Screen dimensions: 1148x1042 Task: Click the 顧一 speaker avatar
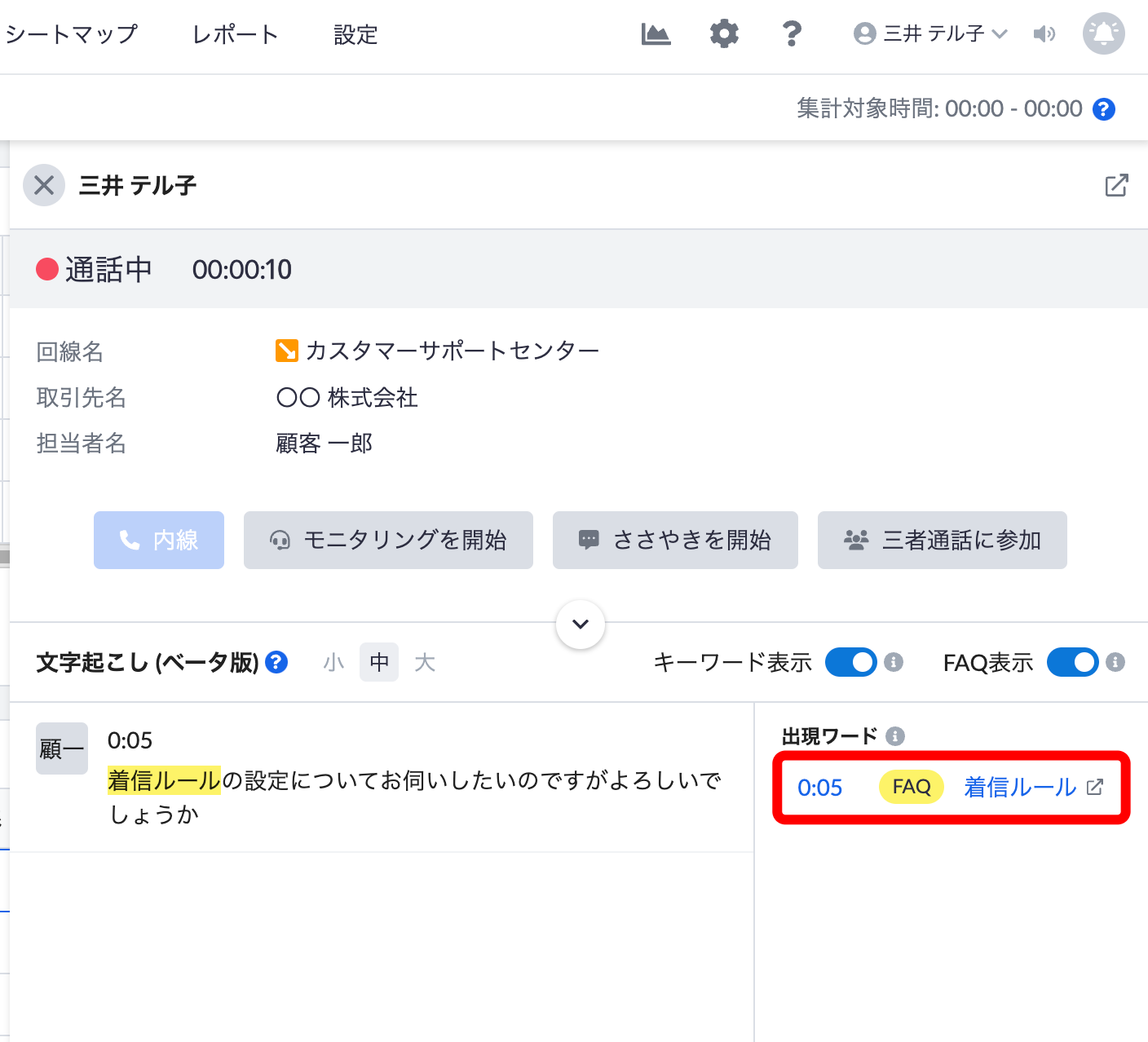(x=62, y=748)
